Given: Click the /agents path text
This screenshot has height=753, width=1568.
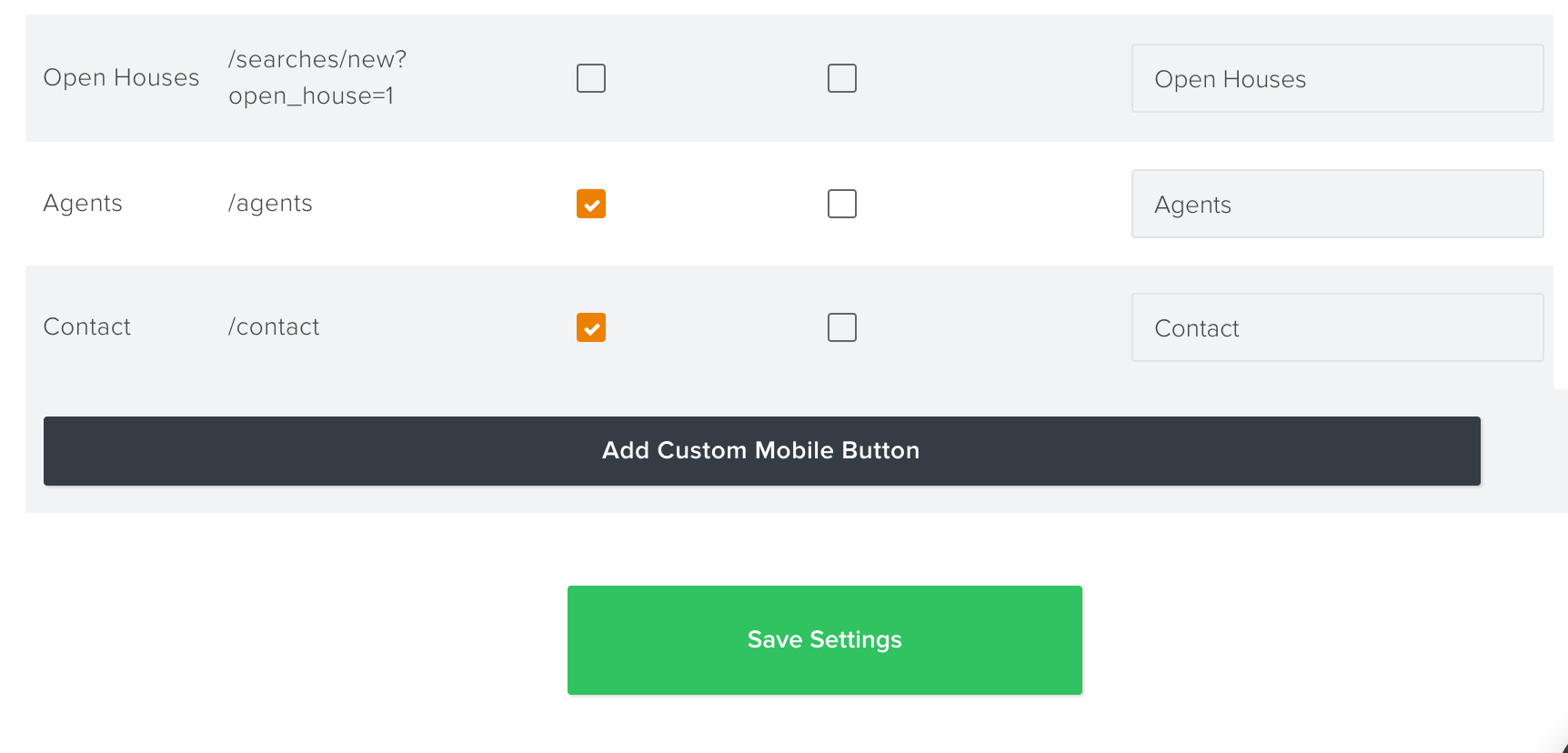Looking at the screenshot, I should (270, 204).
